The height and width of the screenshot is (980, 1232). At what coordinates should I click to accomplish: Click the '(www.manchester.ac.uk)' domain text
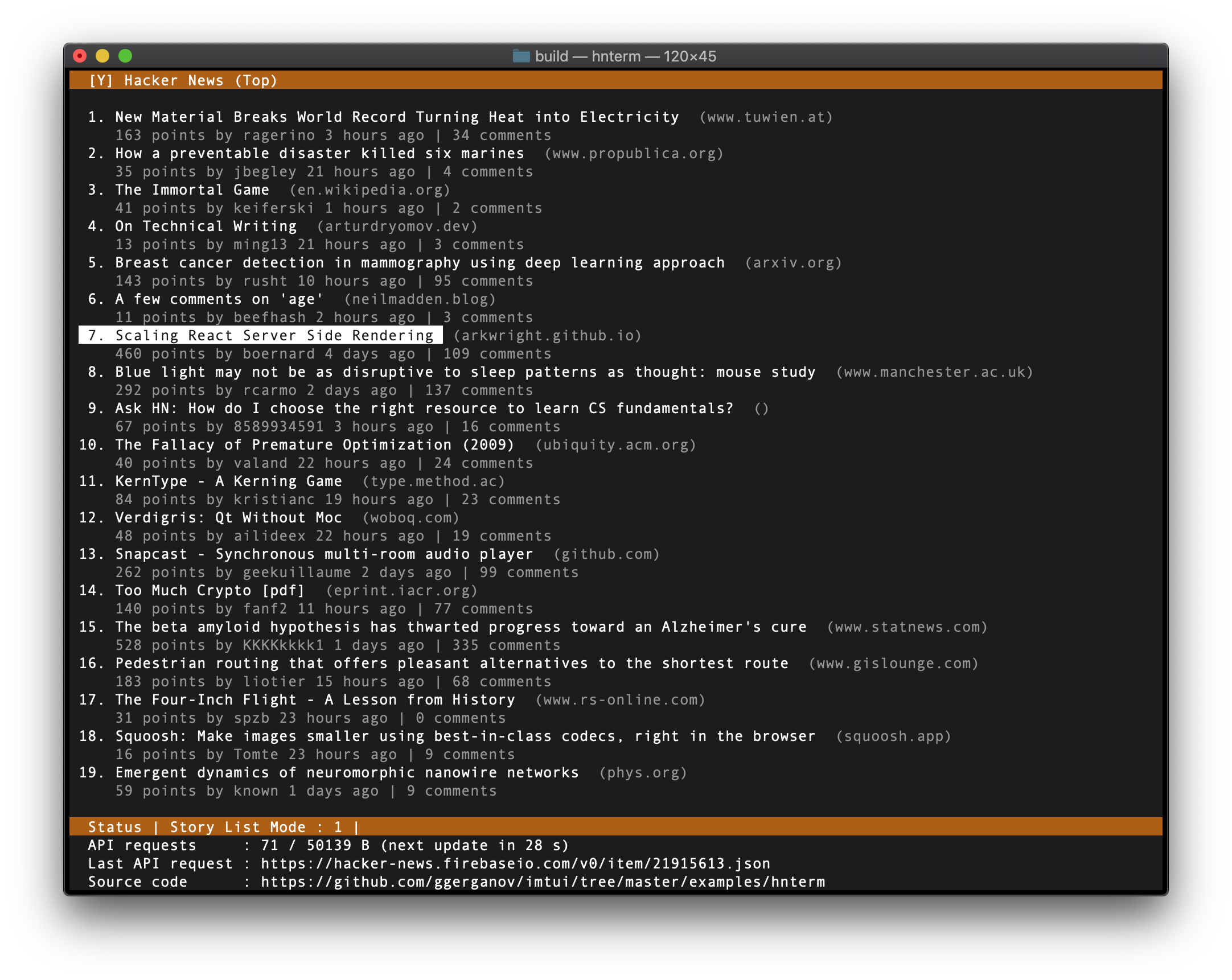tap(935, 372)
